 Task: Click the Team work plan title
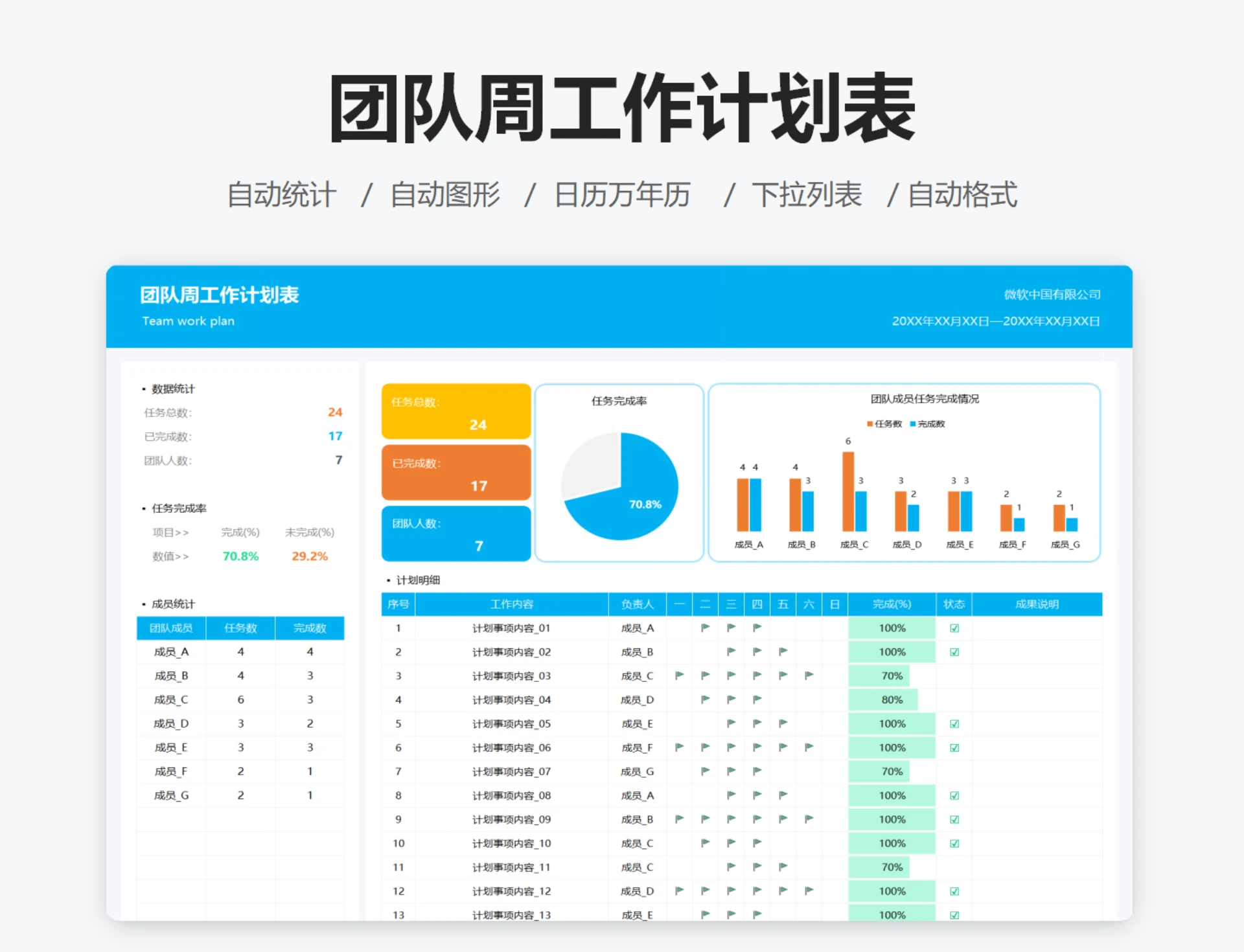coord(188,321)
